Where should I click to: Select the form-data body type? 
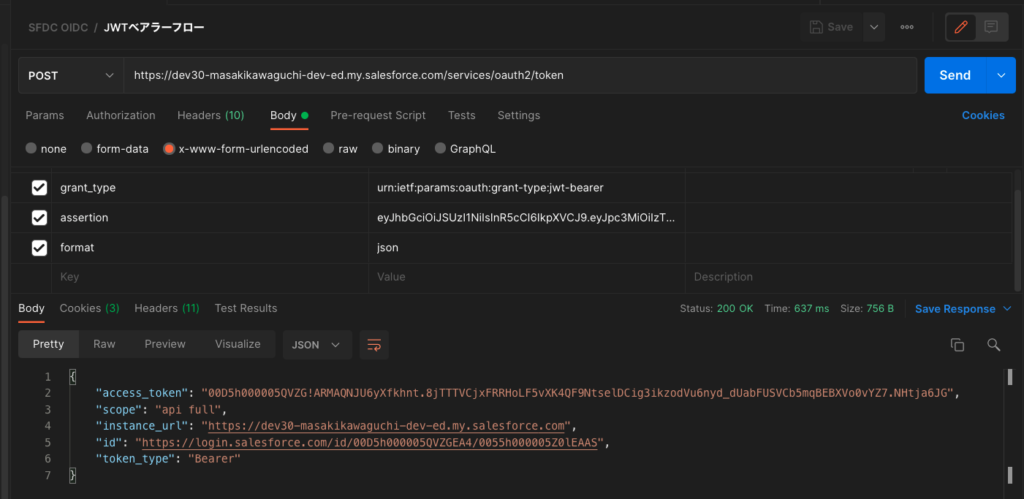(x=114, y=149)
